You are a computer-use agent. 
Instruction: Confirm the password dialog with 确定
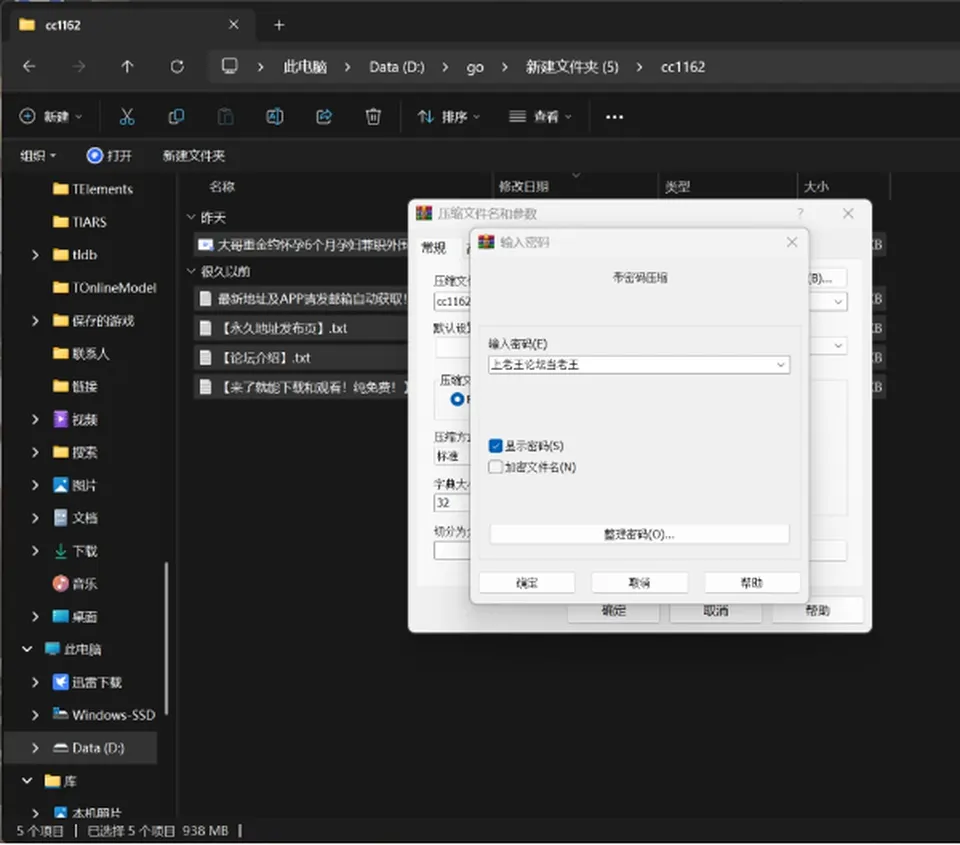tap(527, 583)
